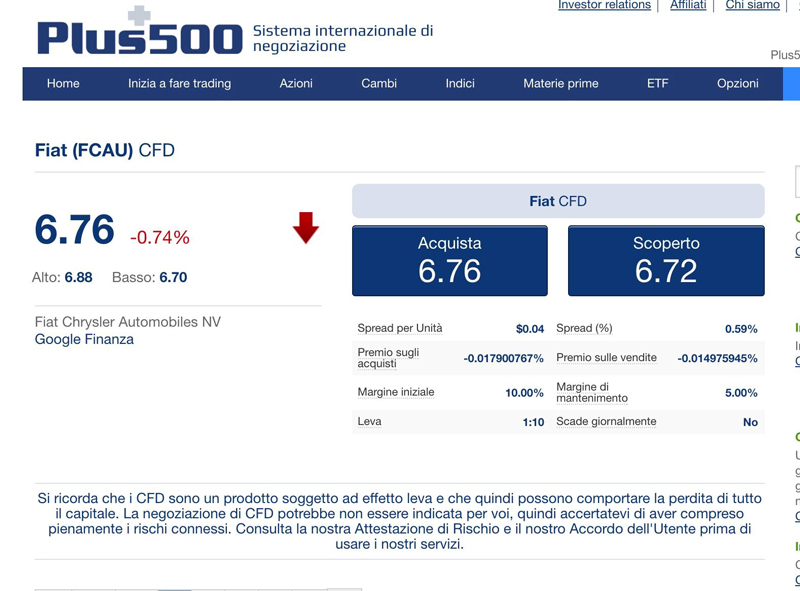Viewport: 800px width, 591px height.
Task: Click the Leva label
Action: [x=369, y=422]
